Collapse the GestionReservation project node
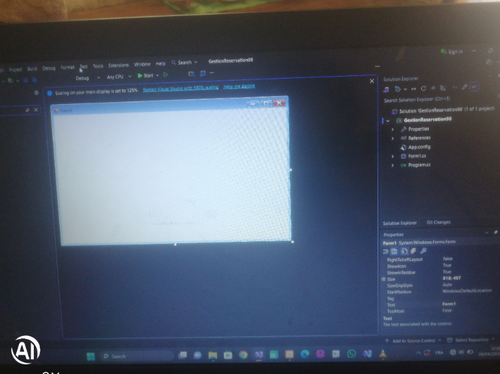The width and height of the screenshot is (500, 374). coord(388,121)
